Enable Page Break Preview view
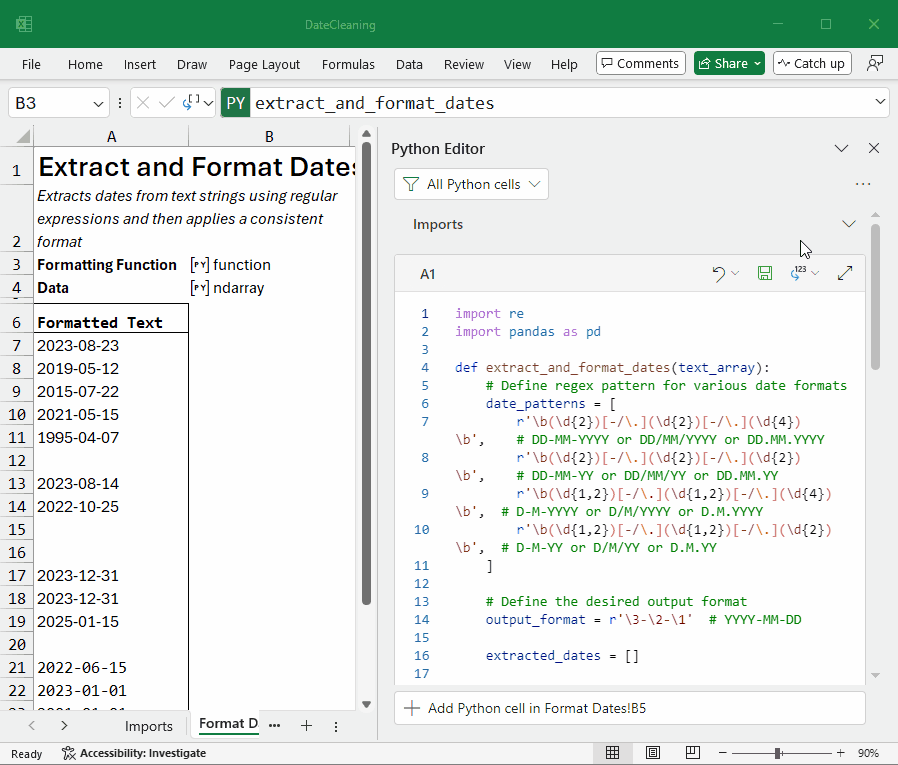Image resolution: width=898 pixels, height=765 pixels. click(x=691, y=753)
